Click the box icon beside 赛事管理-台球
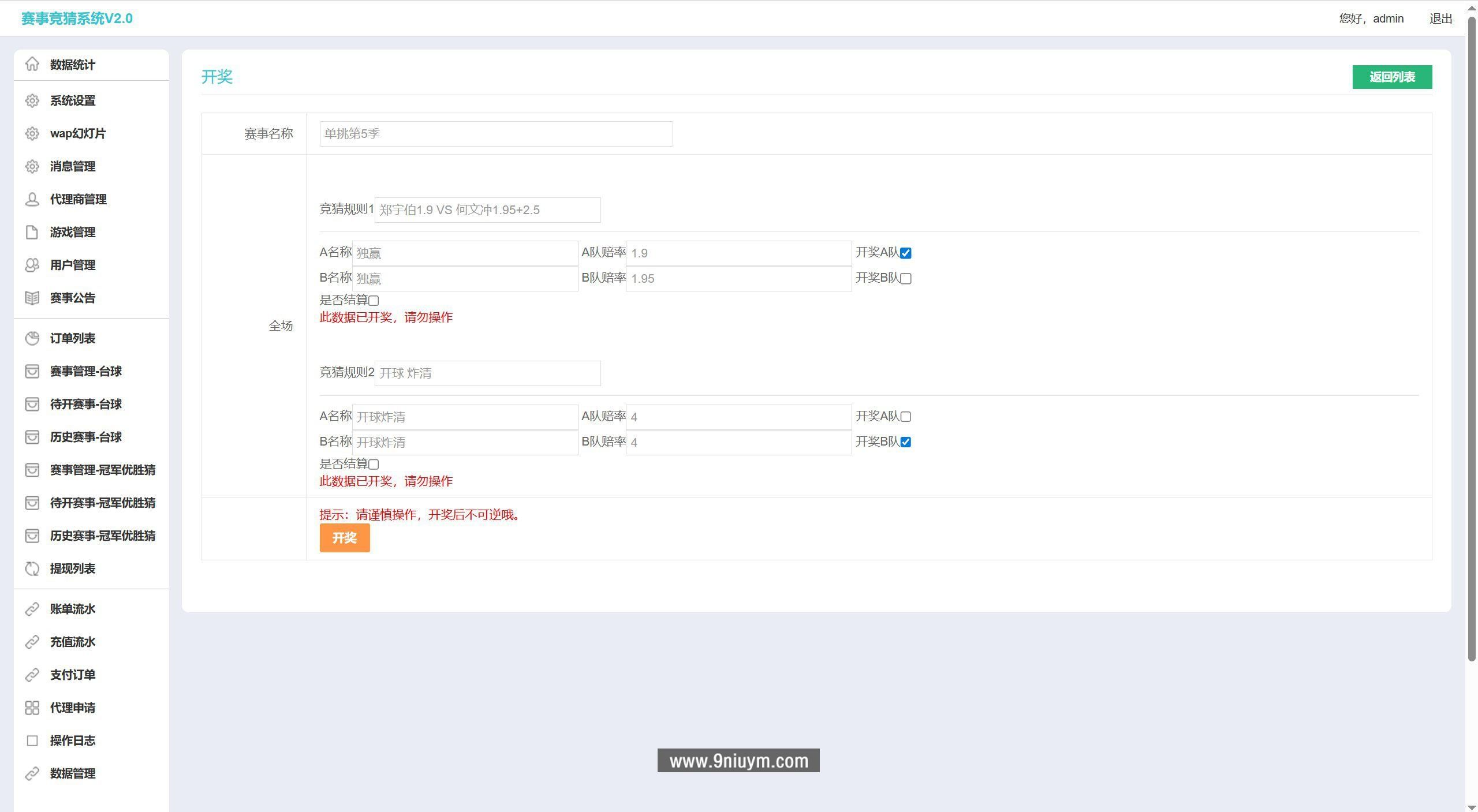Image resolution: width=1478 pixels, height=812 pixels. pyautogui.click(x=32, y=371)
